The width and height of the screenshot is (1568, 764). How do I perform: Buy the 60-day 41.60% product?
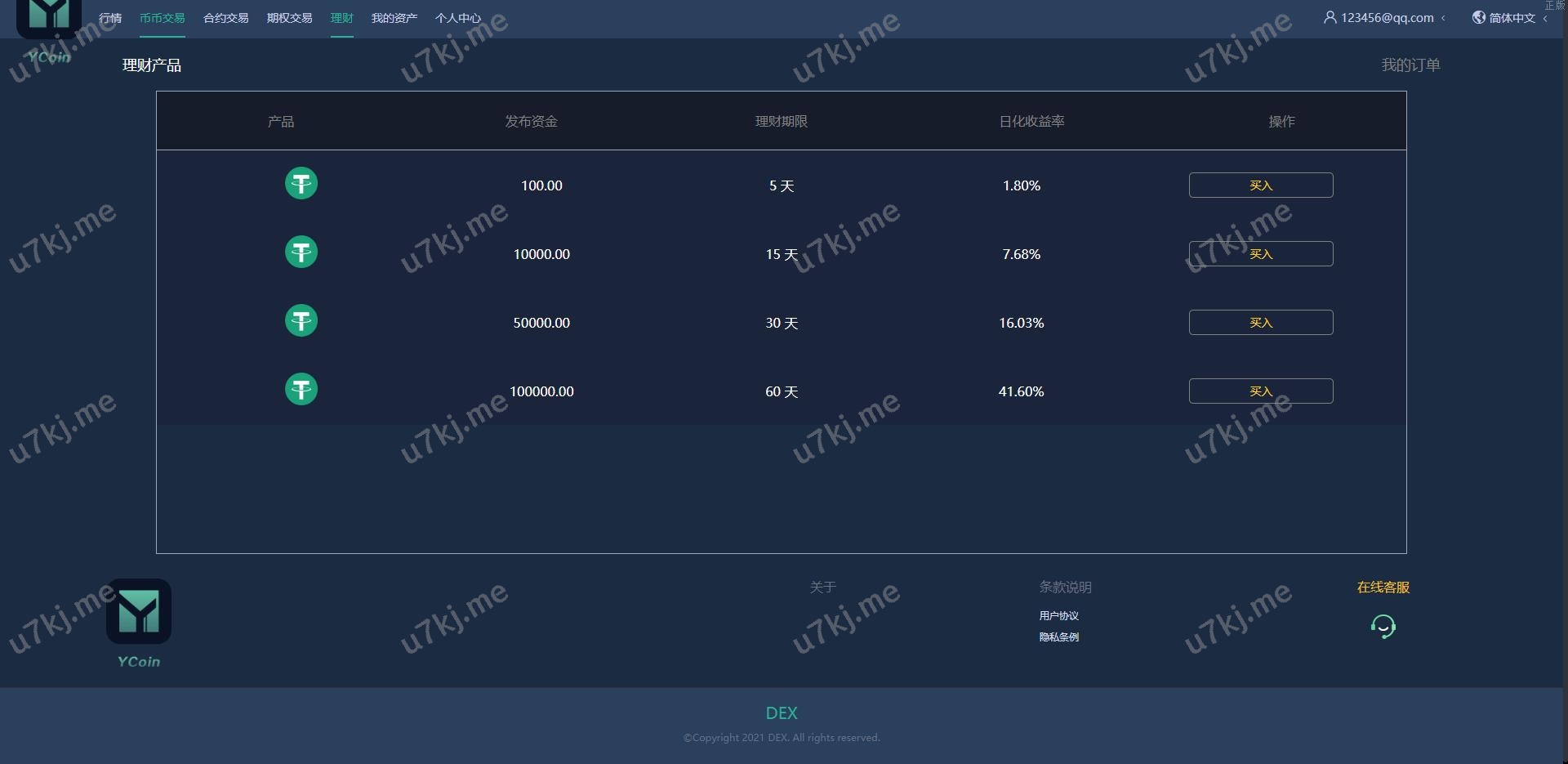[1260, 391]
